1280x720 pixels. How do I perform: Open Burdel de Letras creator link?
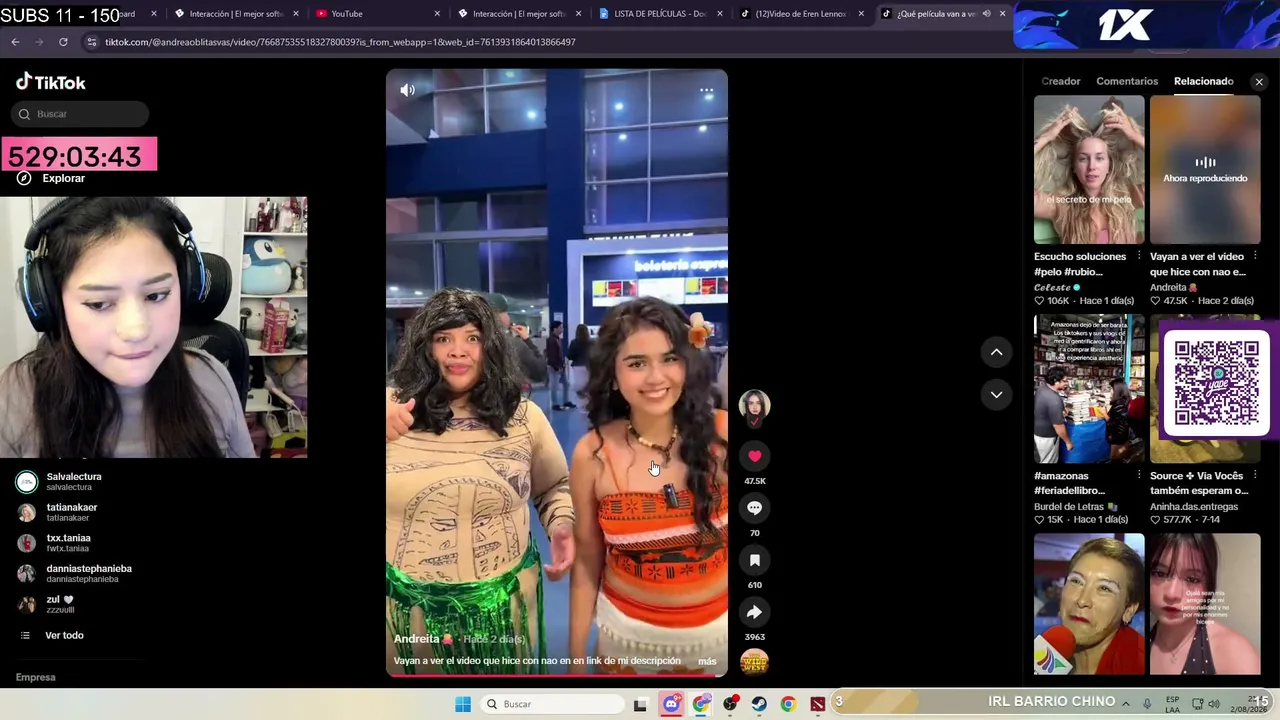(x=1076, y=507)
